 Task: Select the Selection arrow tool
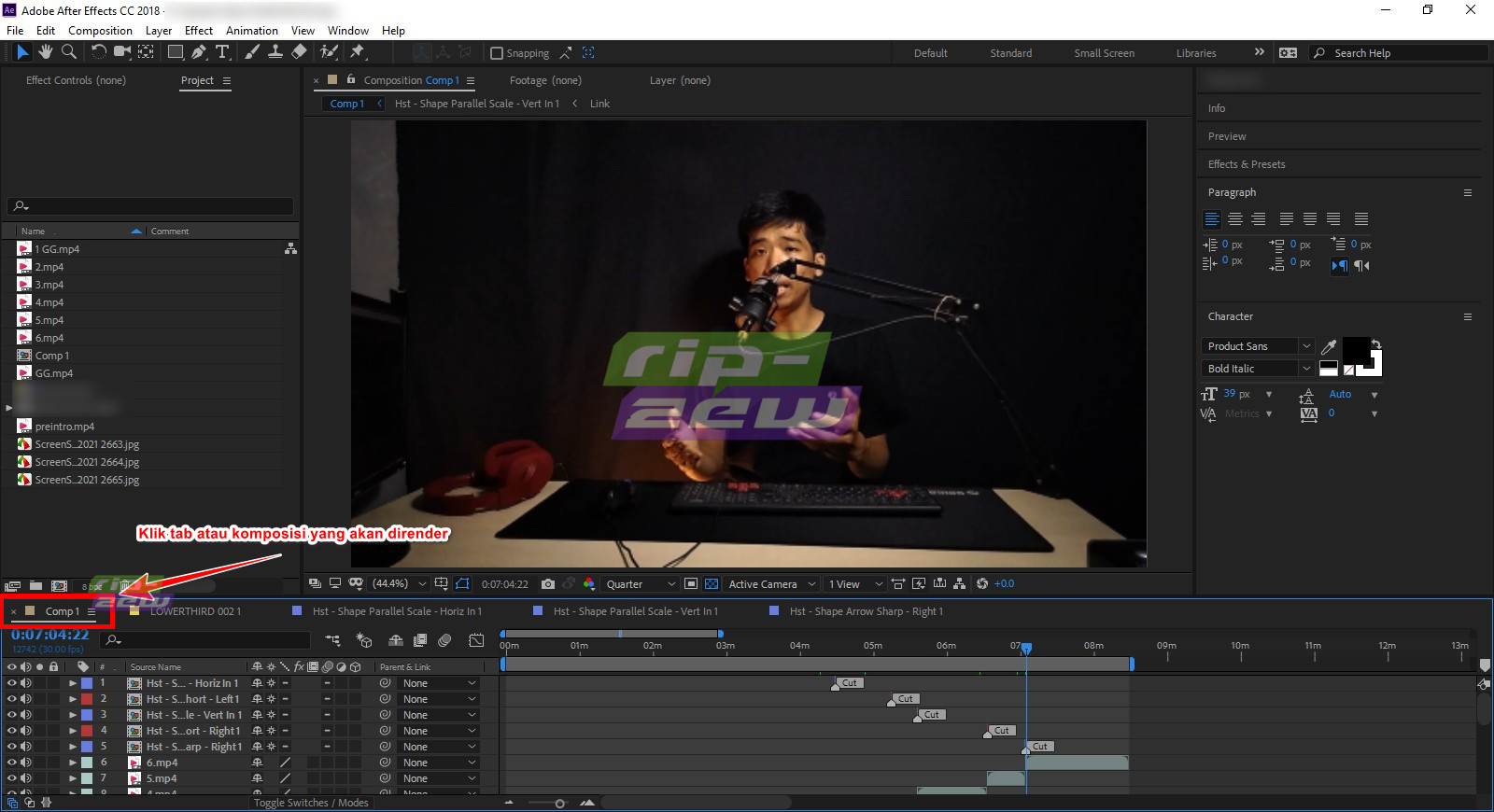(x=22, y=52)
